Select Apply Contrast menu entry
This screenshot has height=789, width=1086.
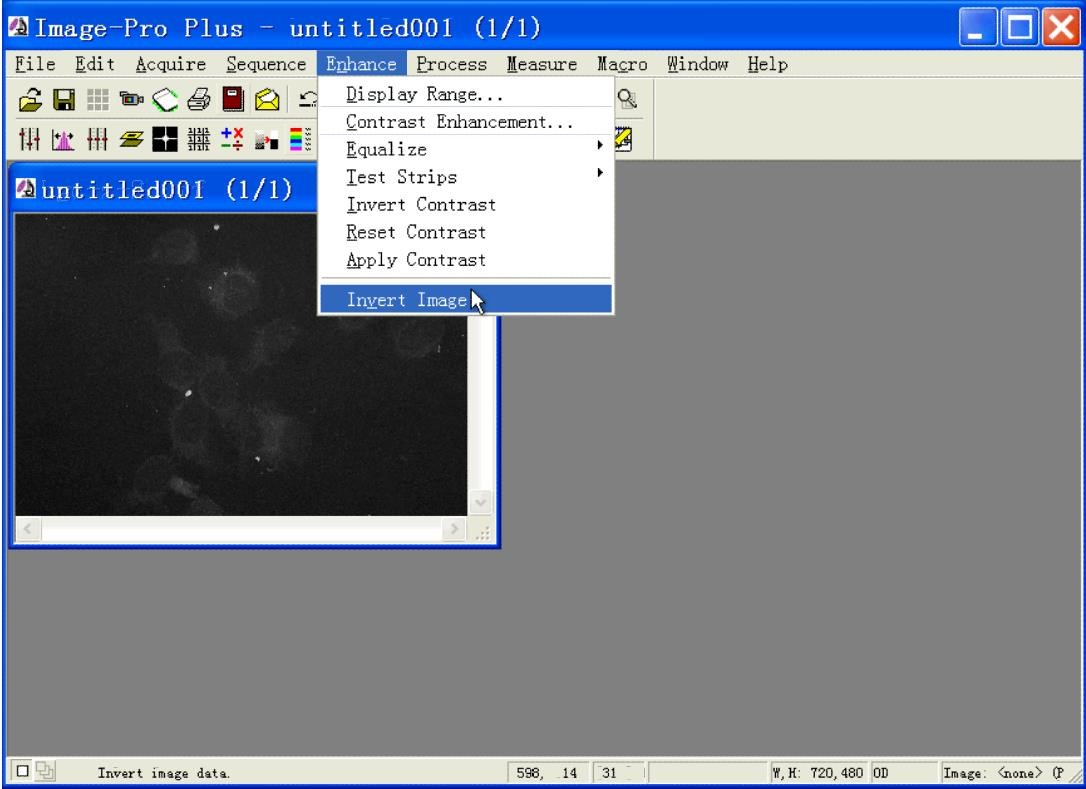coord(466,260)
